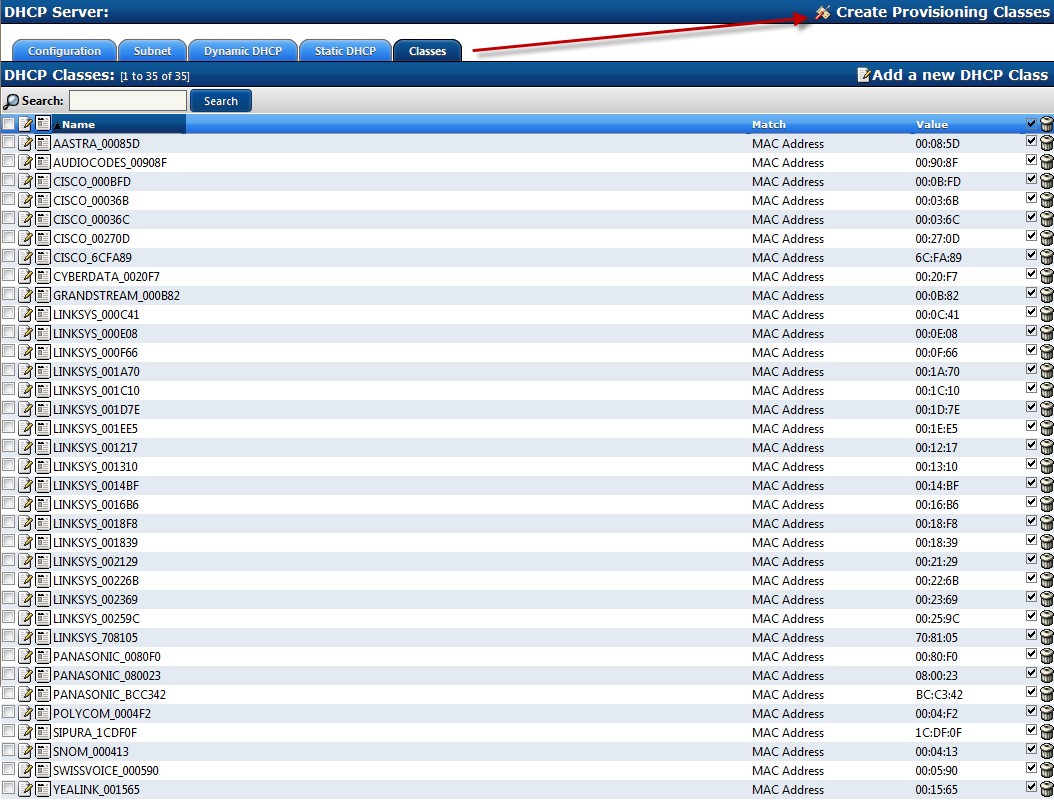Delete the CISCO_00036B class with trash icon

1047,200
